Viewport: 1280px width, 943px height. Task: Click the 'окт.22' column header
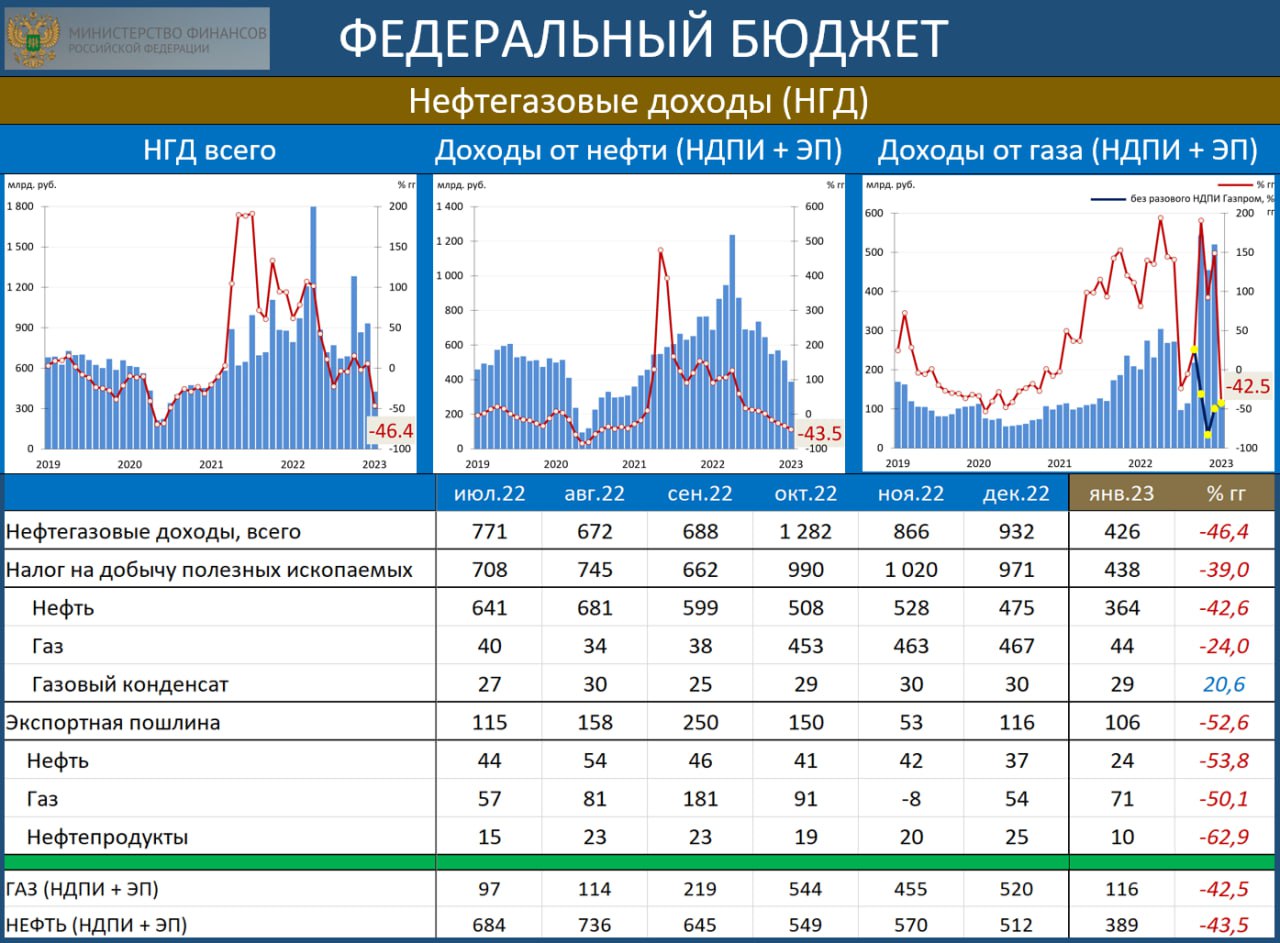[805, 494]
